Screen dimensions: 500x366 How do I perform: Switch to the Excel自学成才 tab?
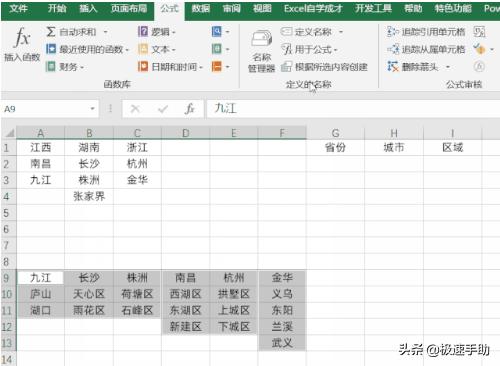coord(313,8)
